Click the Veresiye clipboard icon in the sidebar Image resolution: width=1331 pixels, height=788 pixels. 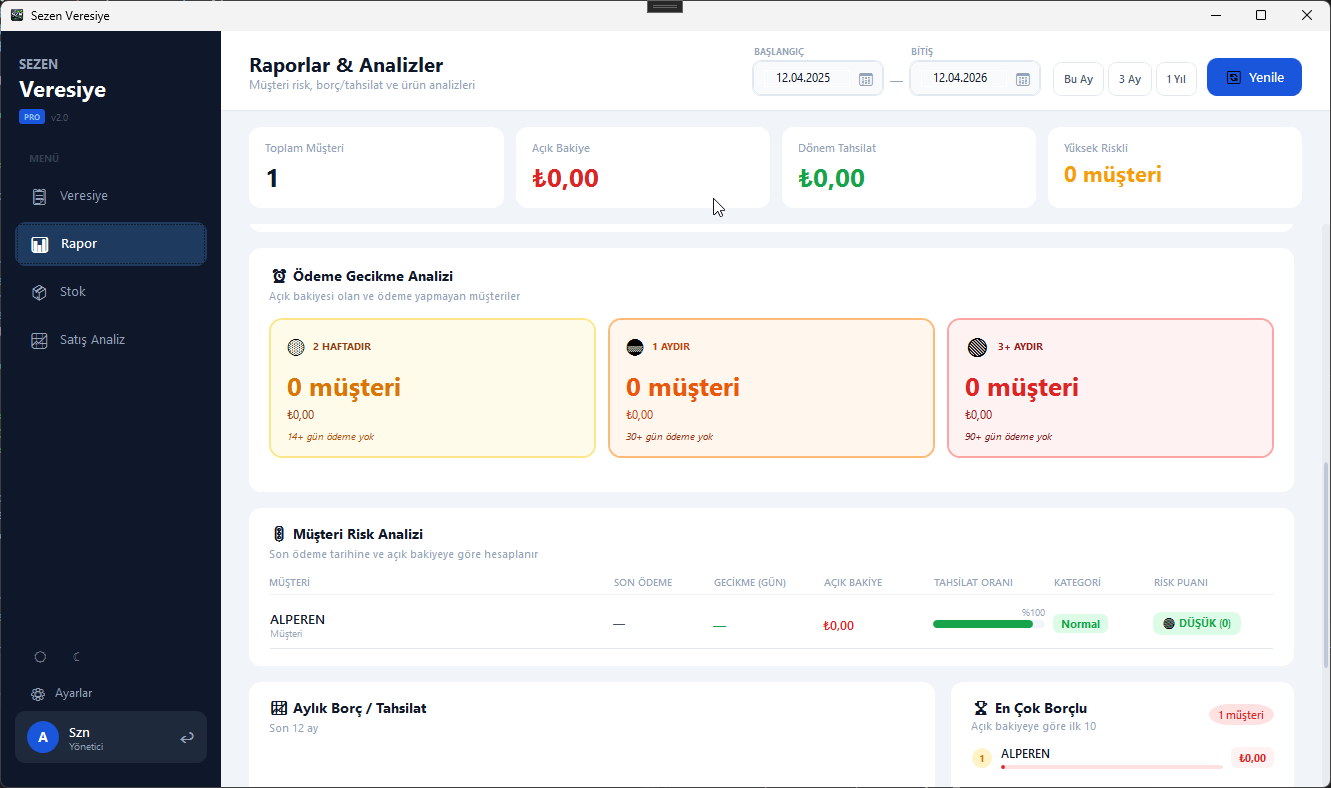point(39,196)
